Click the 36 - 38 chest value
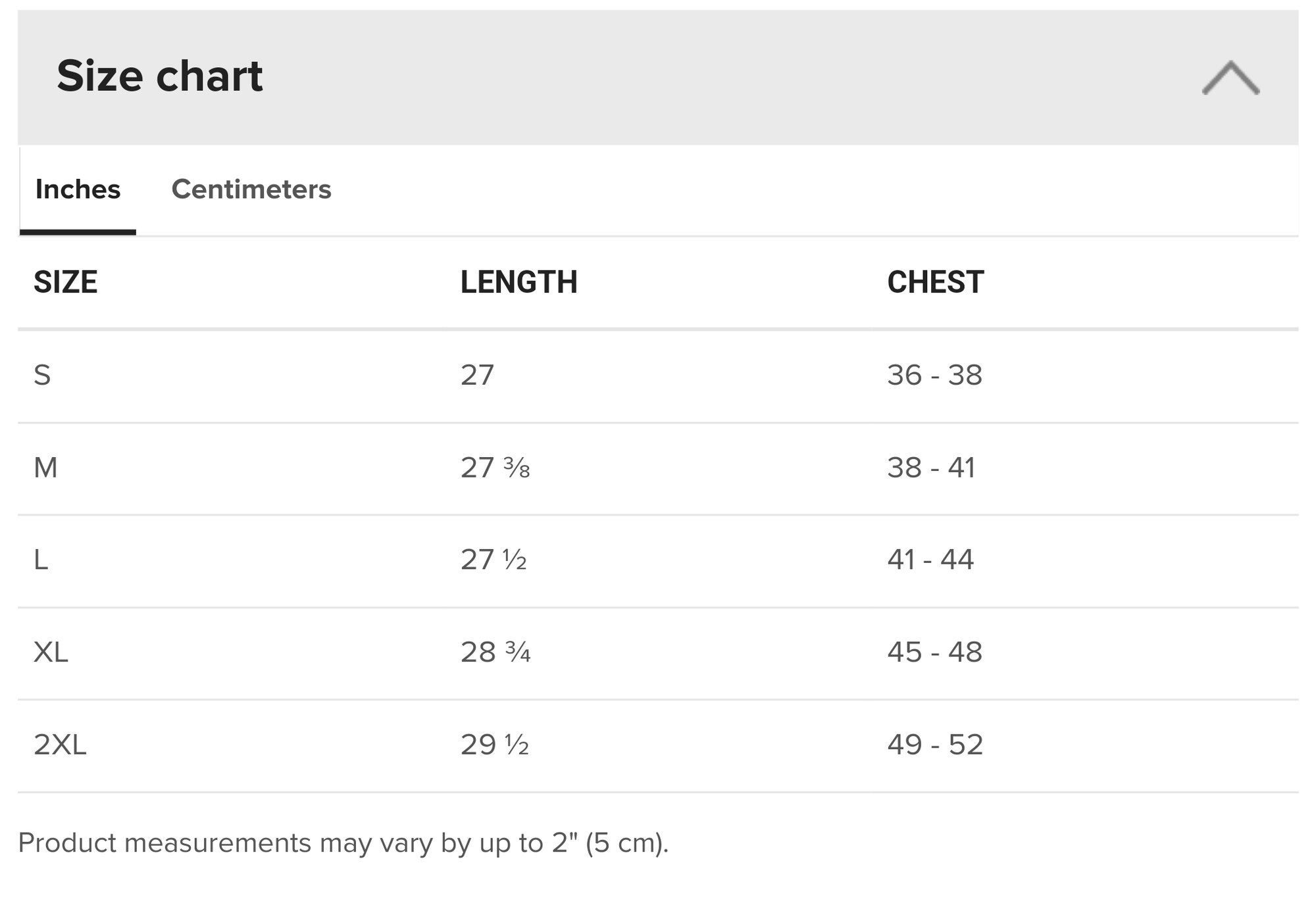The height and width of the screenshot is (901, 1316). pyautogui.click(x=934, y=376)
